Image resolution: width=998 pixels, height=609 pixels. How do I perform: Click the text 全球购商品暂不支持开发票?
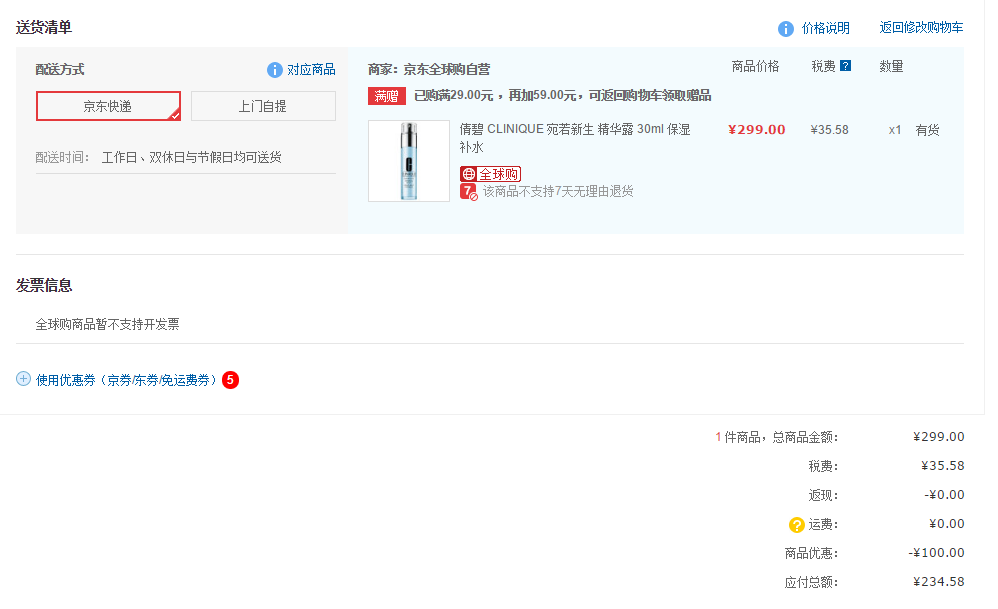coord(107,325)
